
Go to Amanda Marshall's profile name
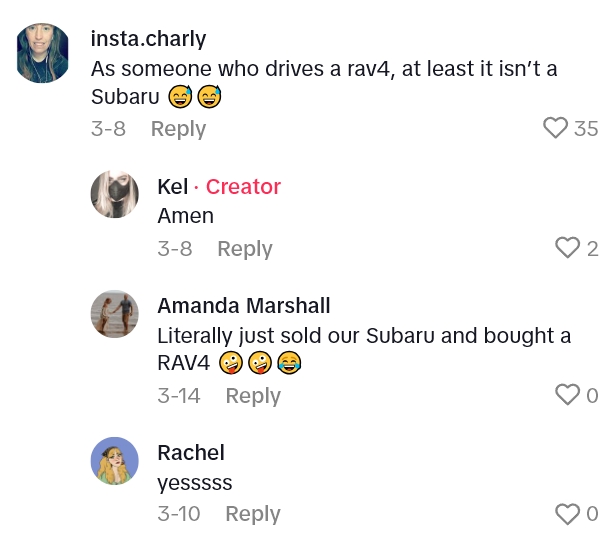tap(243, 306)
